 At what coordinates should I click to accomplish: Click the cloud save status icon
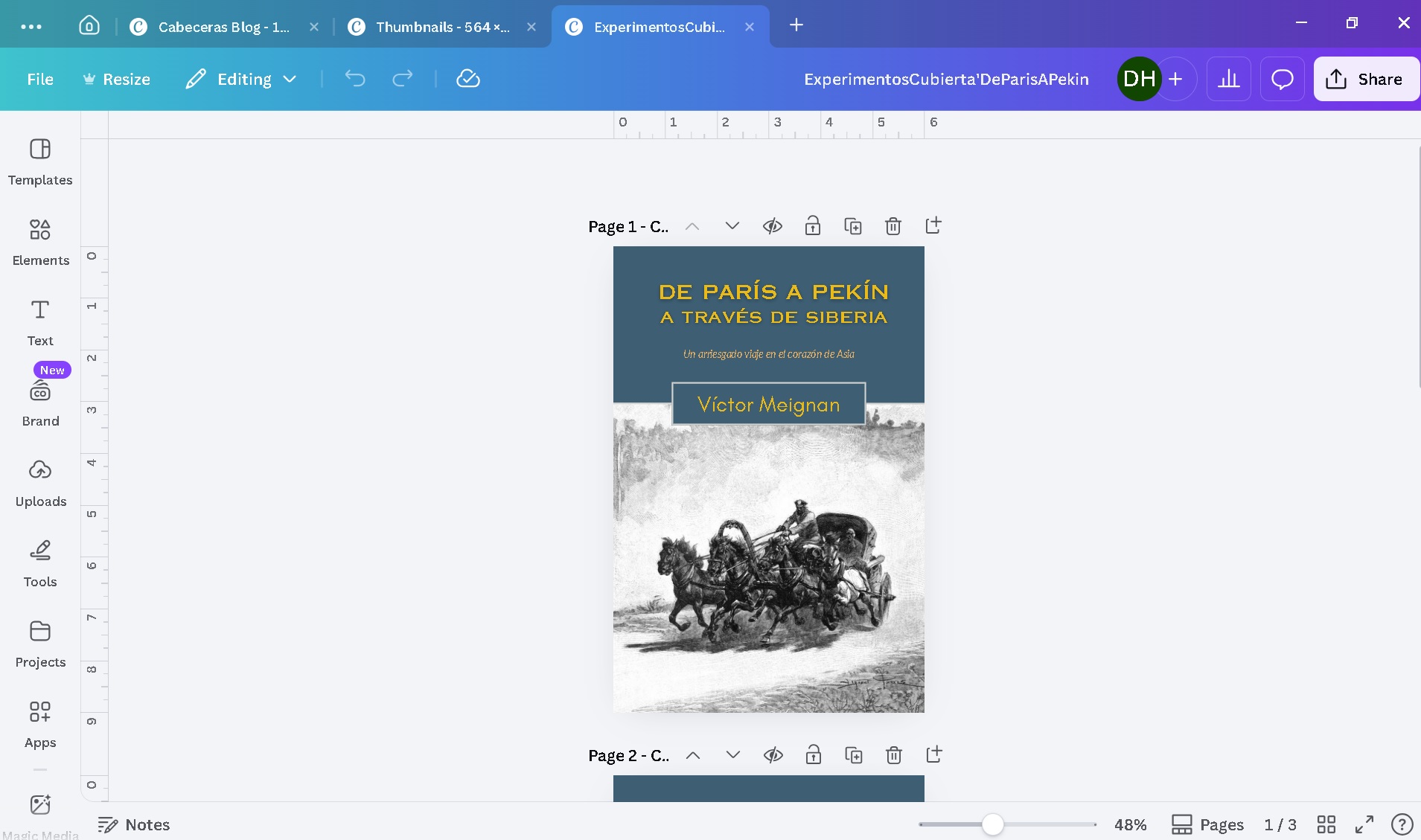click(468, 79)
